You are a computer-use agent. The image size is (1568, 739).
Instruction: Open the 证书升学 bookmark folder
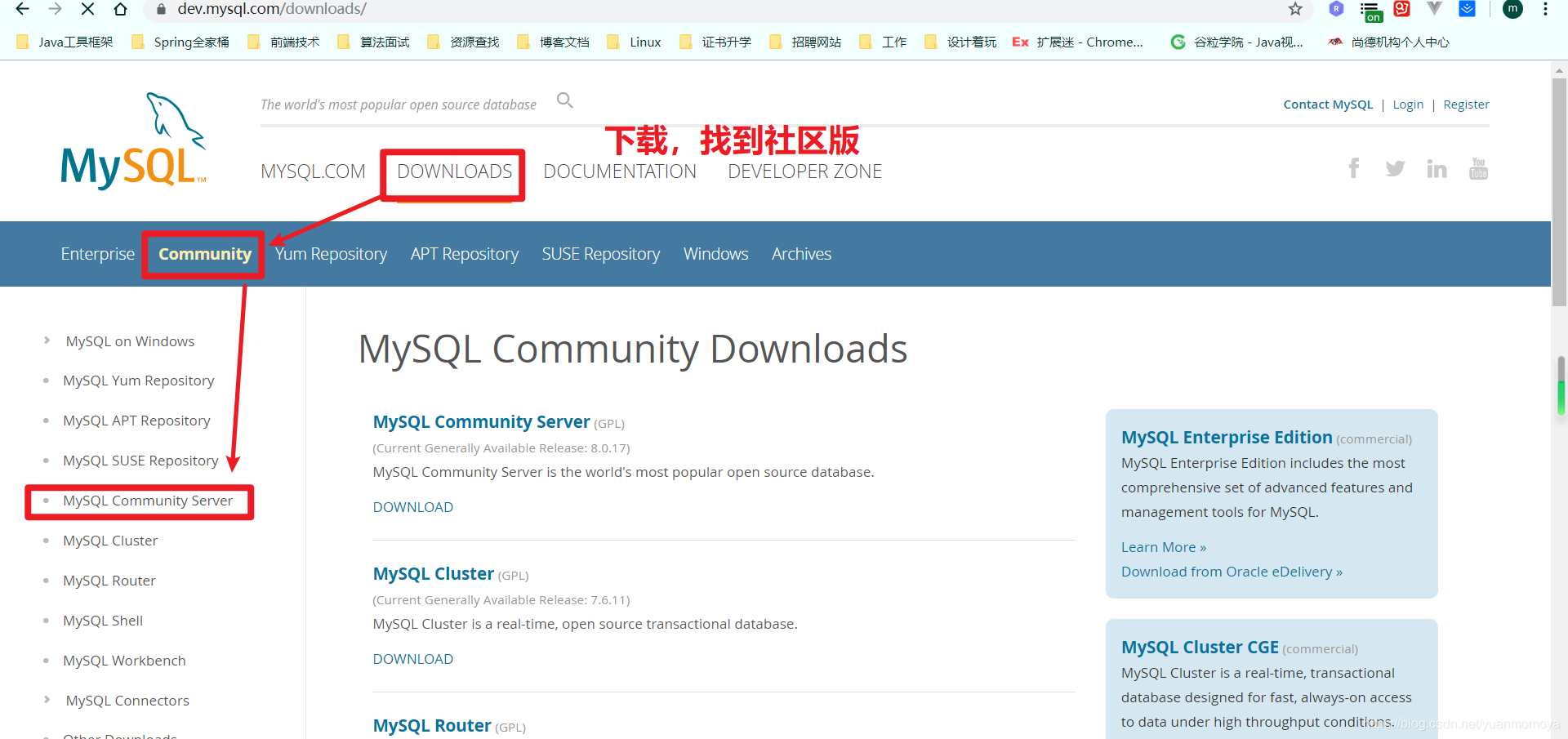[x=715, y=42]
